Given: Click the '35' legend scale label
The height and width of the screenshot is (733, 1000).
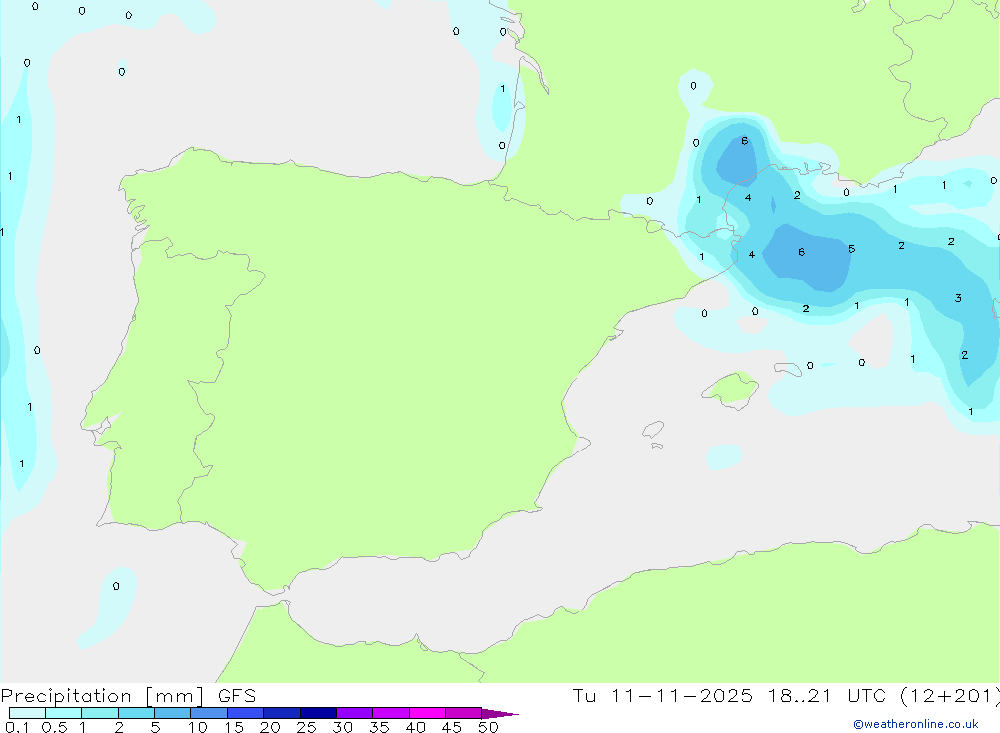Looking at the screenshot, I should pyautogui.click(x=379, y=727).
